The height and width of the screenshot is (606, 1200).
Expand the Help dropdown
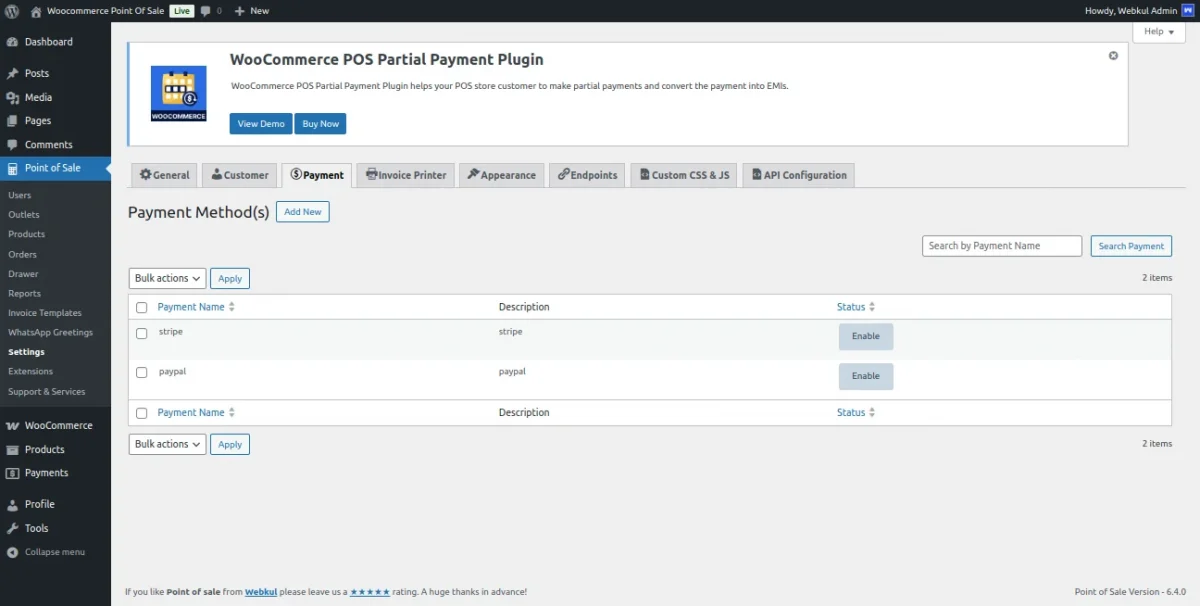click(x=1159, y=32)
